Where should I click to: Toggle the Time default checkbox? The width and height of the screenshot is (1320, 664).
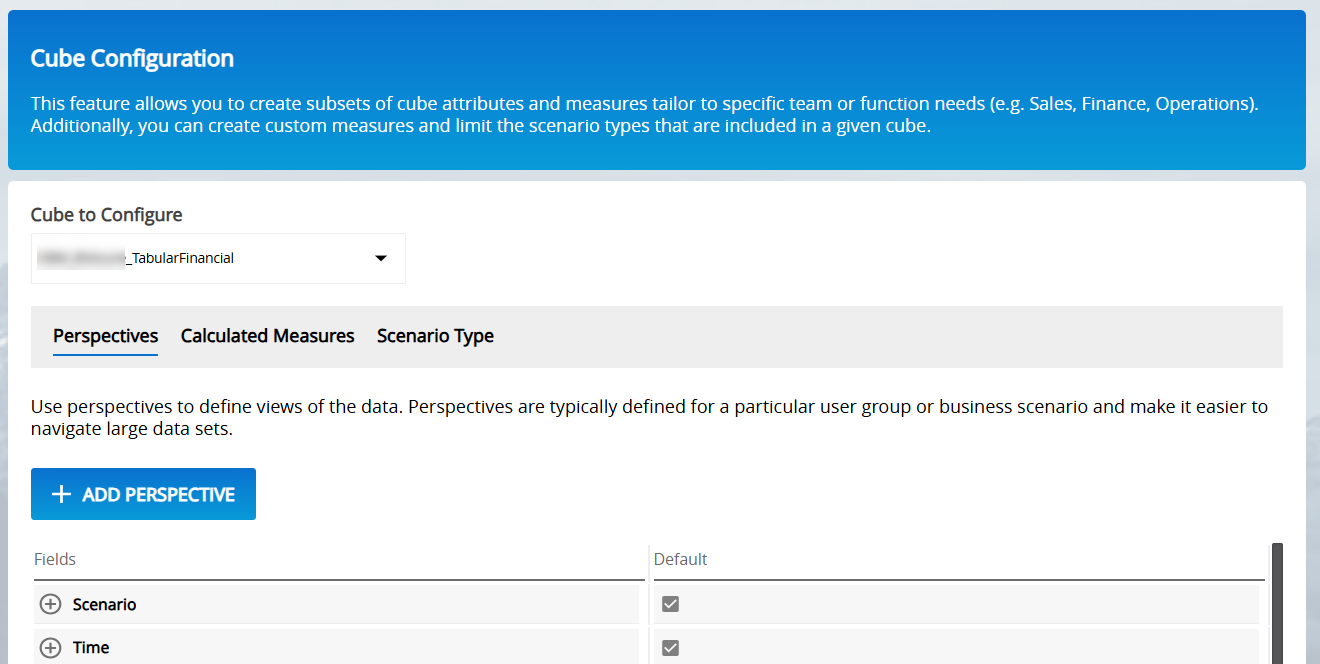pyautogui.click(x=671, y=648)
